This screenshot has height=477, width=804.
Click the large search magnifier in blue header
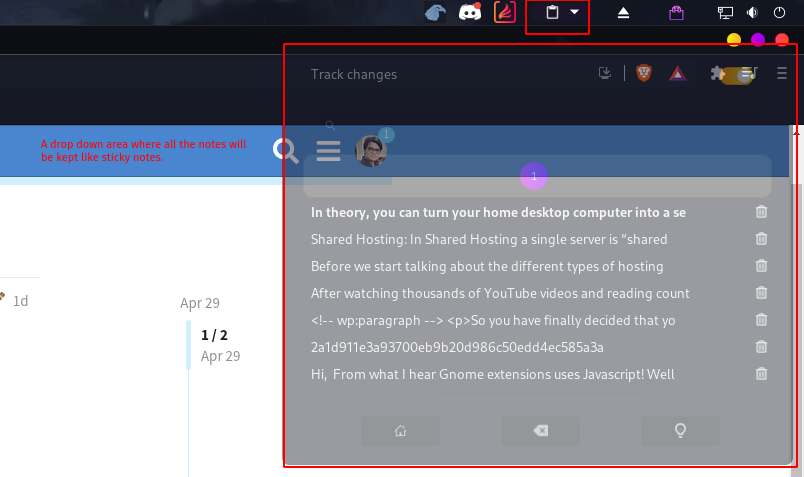coord(286,151)
